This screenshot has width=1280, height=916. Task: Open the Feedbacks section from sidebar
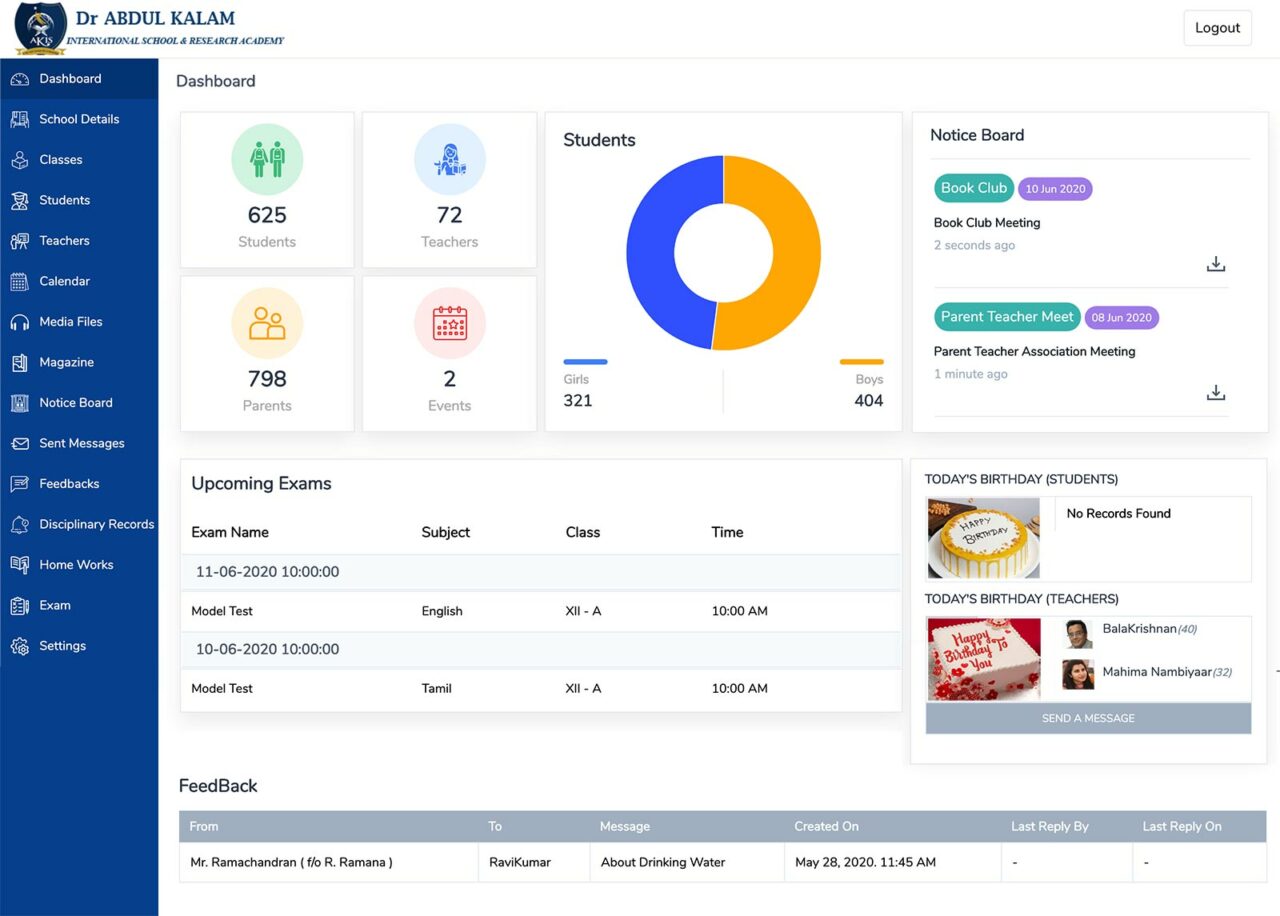(69, 483)
